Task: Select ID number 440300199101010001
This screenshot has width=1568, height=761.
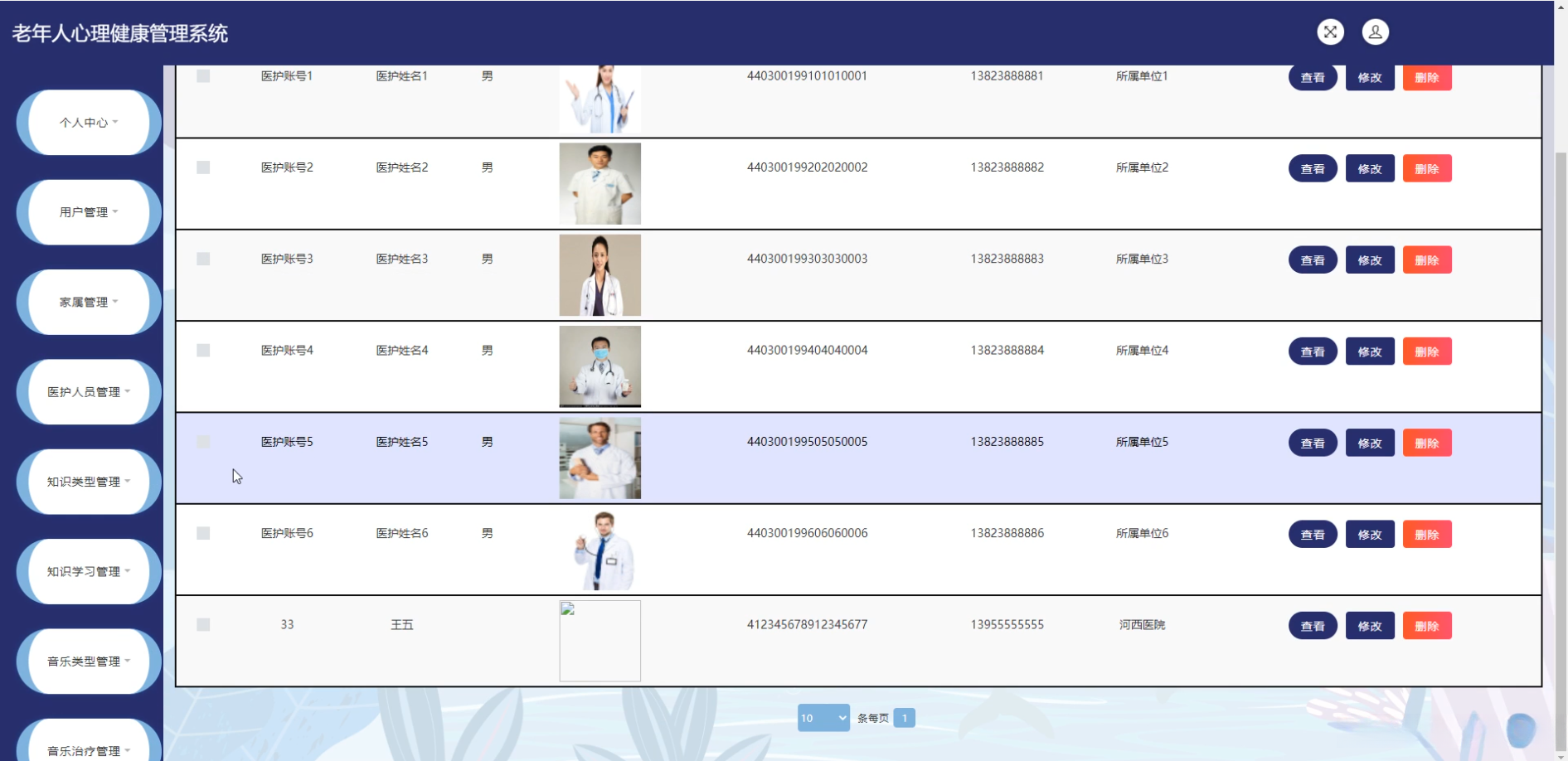Action: [807, 76]
